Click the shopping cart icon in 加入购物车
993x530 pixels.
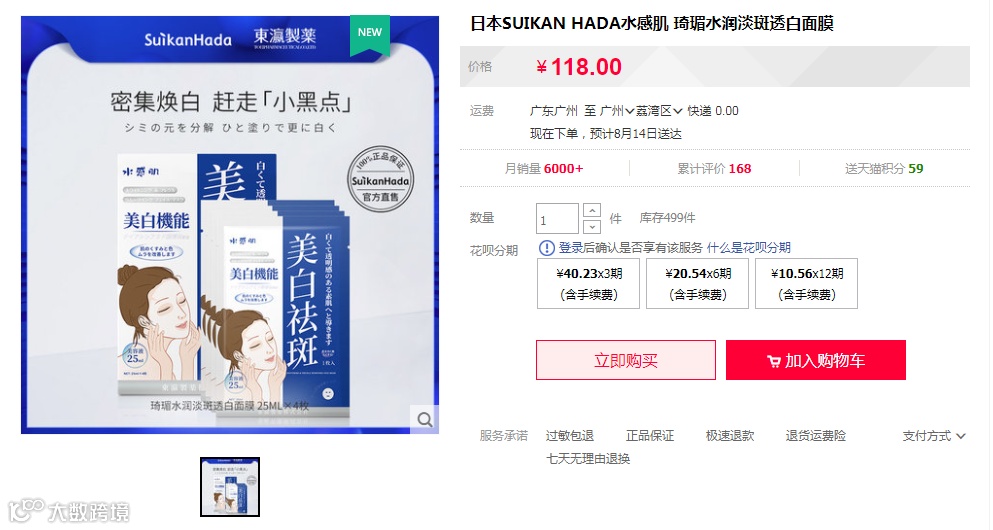[x=773, y=362]
